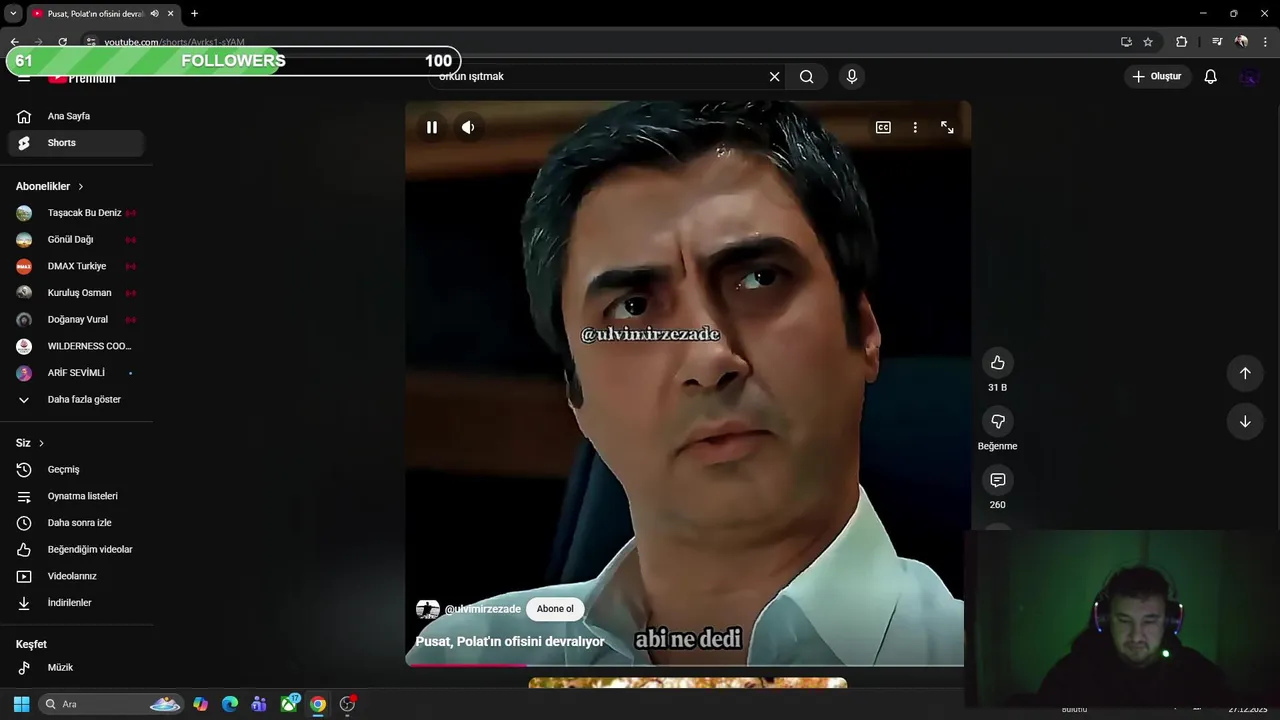Open the ulvimirzezade channel avatar

[427, 609]
